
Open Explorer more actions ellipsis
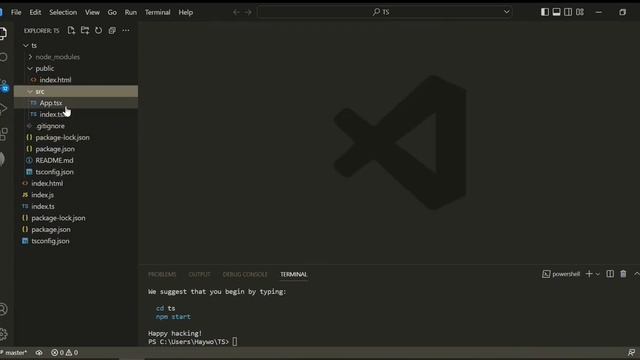(x=126, y=30)
